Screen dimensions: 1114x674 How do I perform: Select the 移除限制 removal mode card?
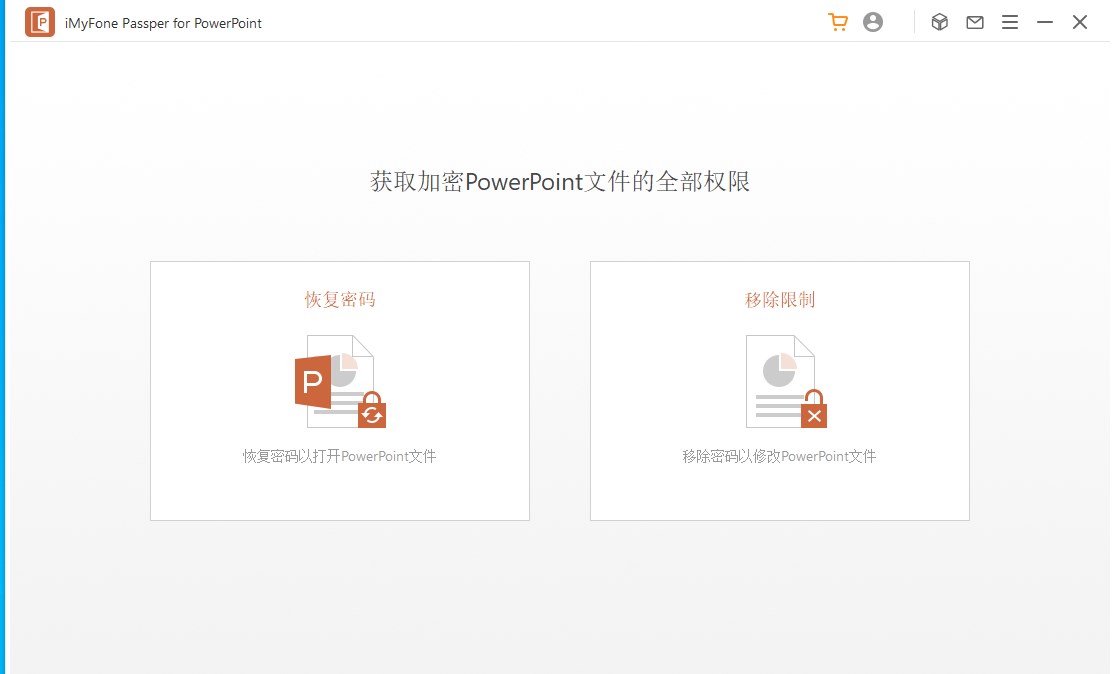coord(779,390)
